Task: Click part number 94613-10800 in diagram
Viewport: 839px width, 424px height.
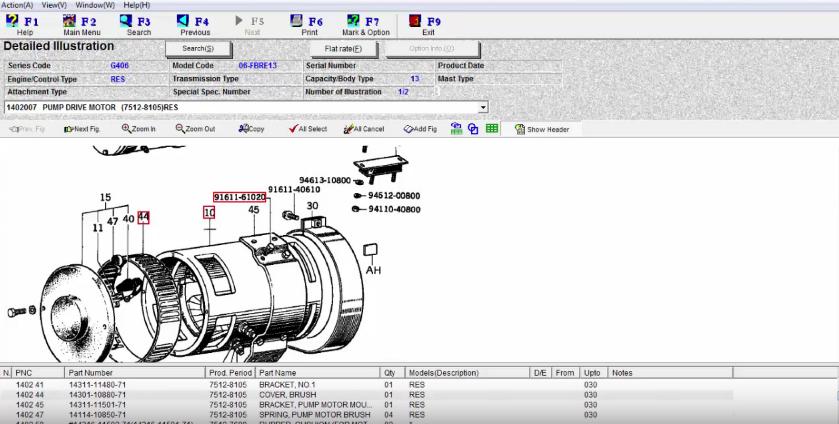Action: (325, 180)
